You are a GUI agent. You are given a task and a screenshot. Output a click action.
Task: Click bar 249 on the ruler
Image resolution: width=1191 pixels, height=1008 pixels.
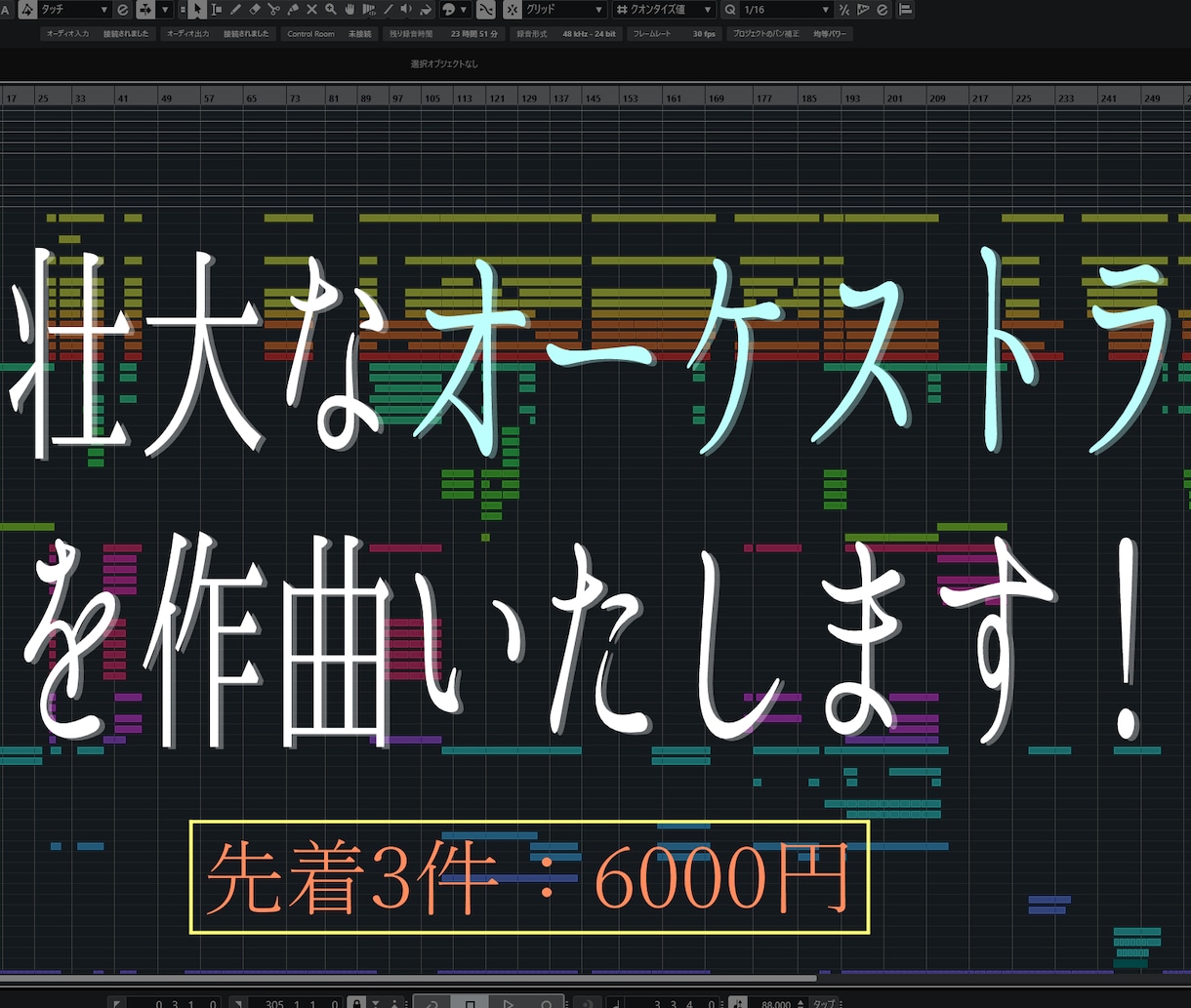click(x=1152, y=98)
